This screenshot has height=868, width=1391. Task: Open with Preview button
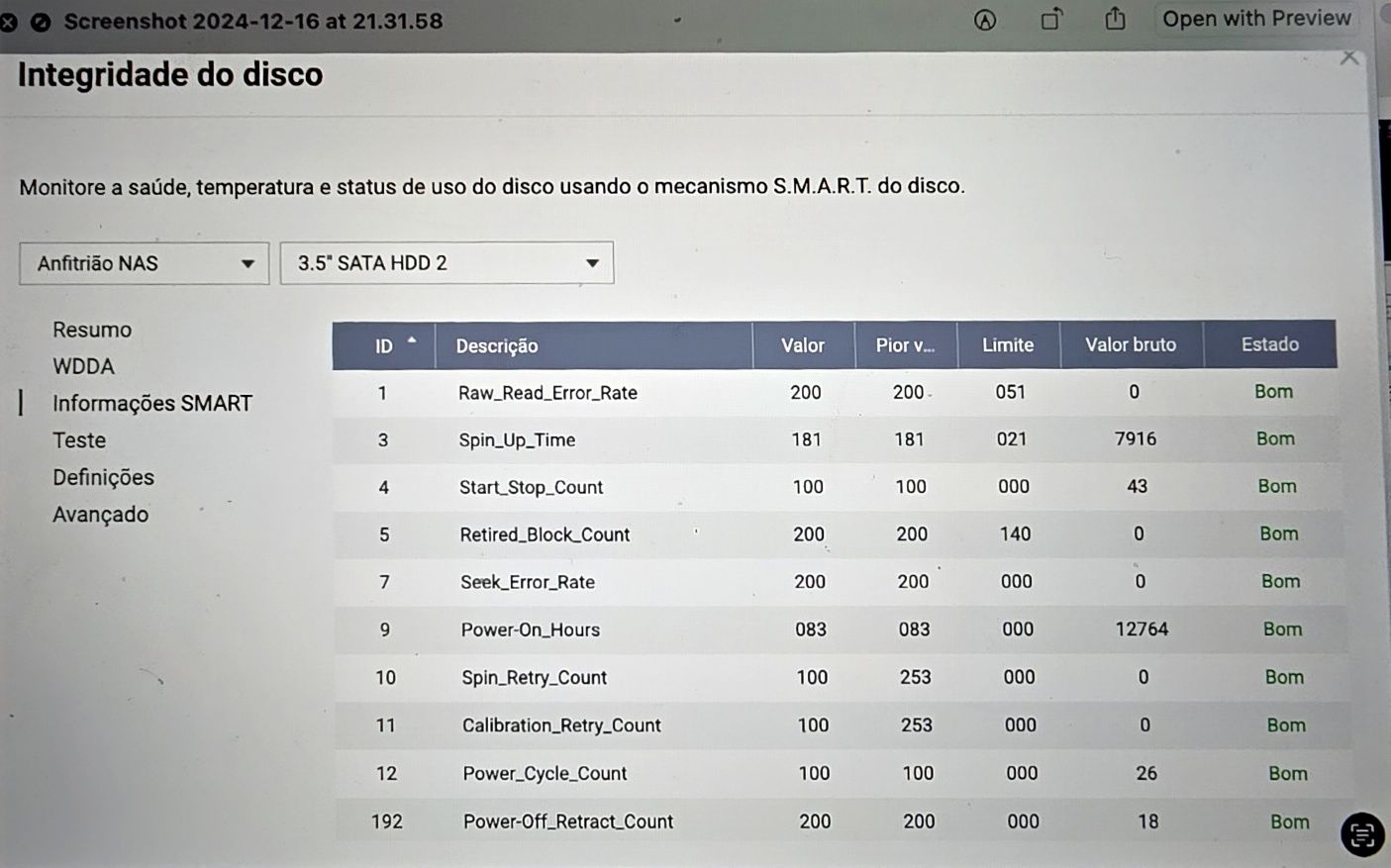pyautogui.click(x=1256, y=19)
